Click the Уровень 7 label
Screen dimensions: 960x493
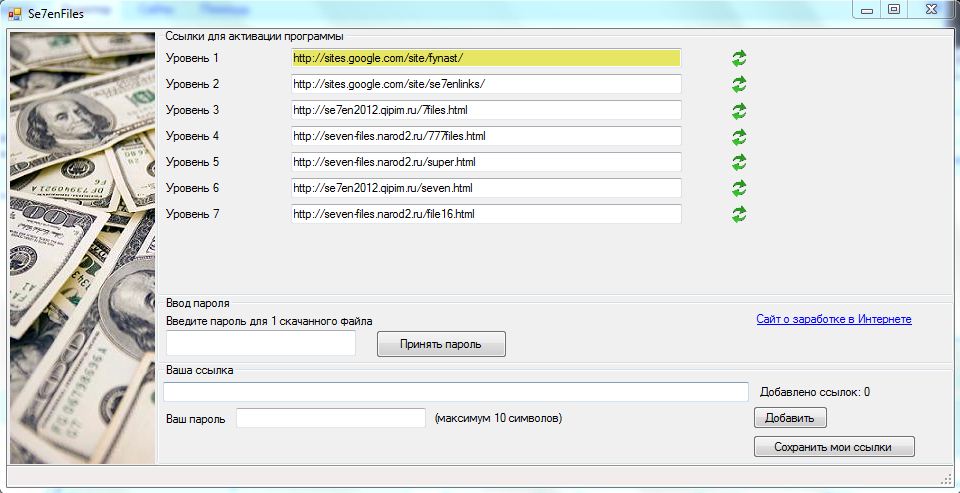tap(192, 214)
